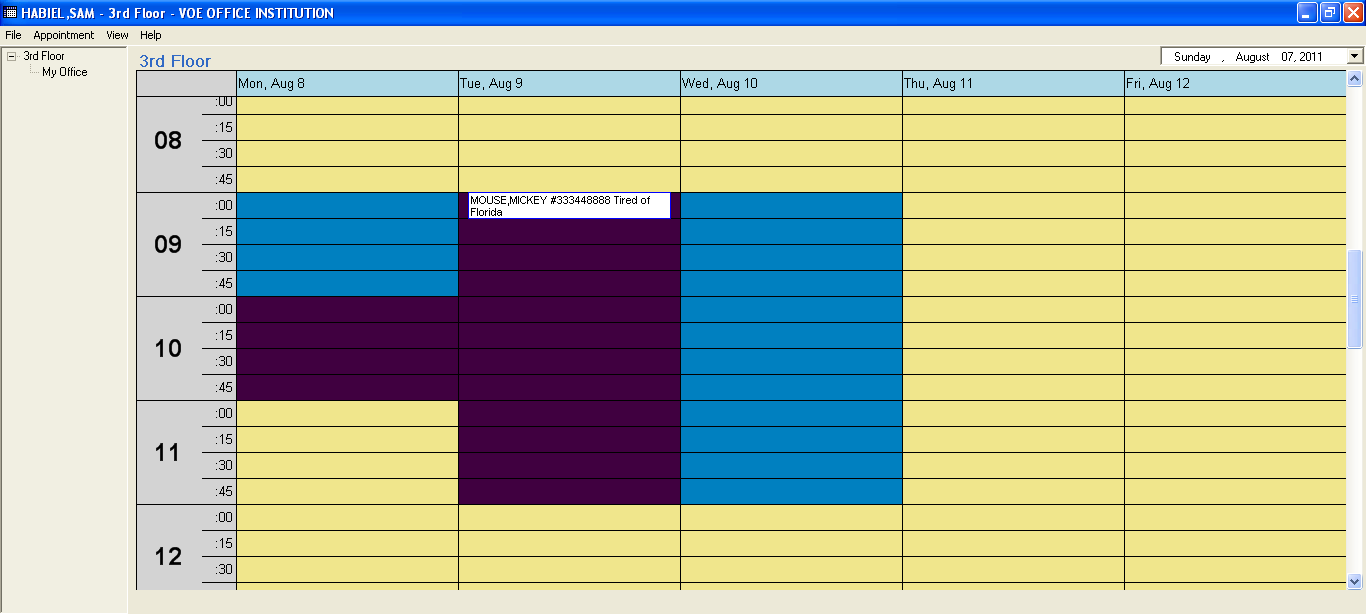Image resolution: width=1366 pixels, height=614 pixels.
Task: Open the View menu
Action: coord(118,35)
